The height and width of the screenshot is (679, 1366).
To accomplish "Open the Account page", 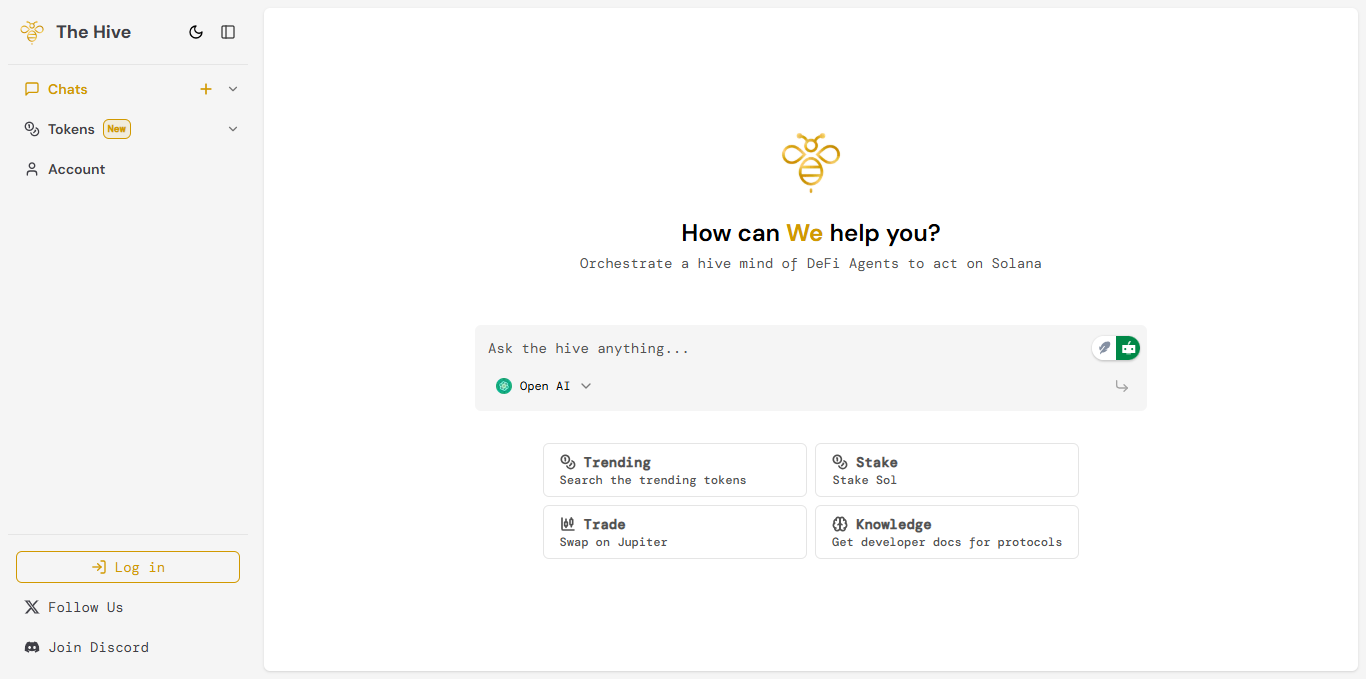I will pyautogui.click(x=76, y=169).
